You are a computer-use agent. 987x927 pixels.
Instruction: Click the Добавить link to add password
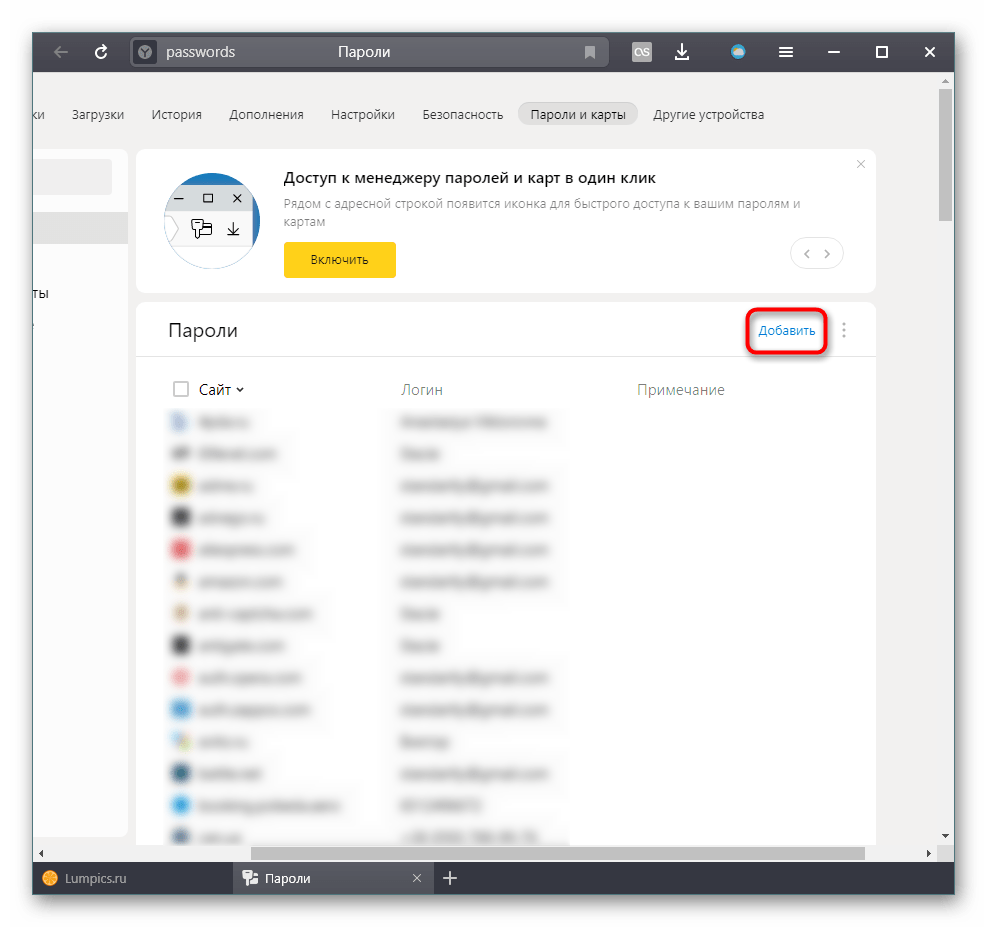[786, 331]
